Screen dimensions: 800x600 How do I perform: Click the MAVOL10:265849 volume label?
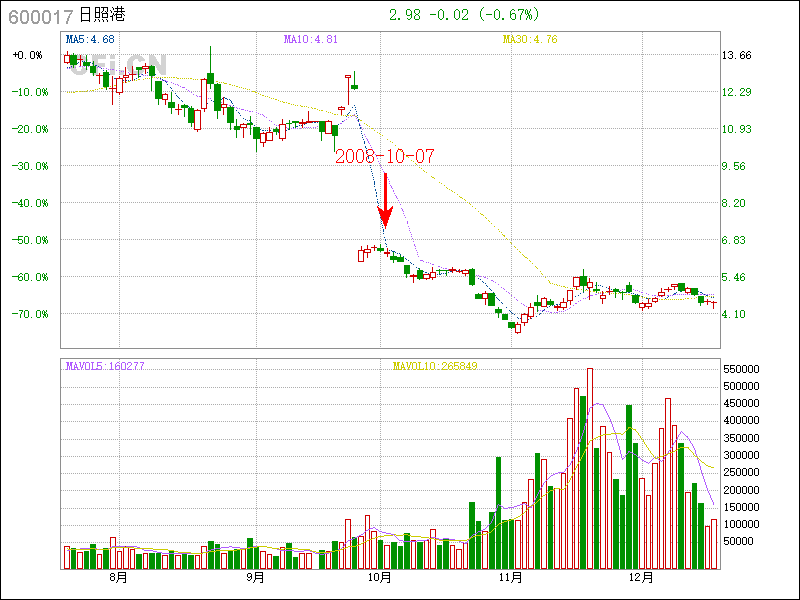(x=435, y=366)
